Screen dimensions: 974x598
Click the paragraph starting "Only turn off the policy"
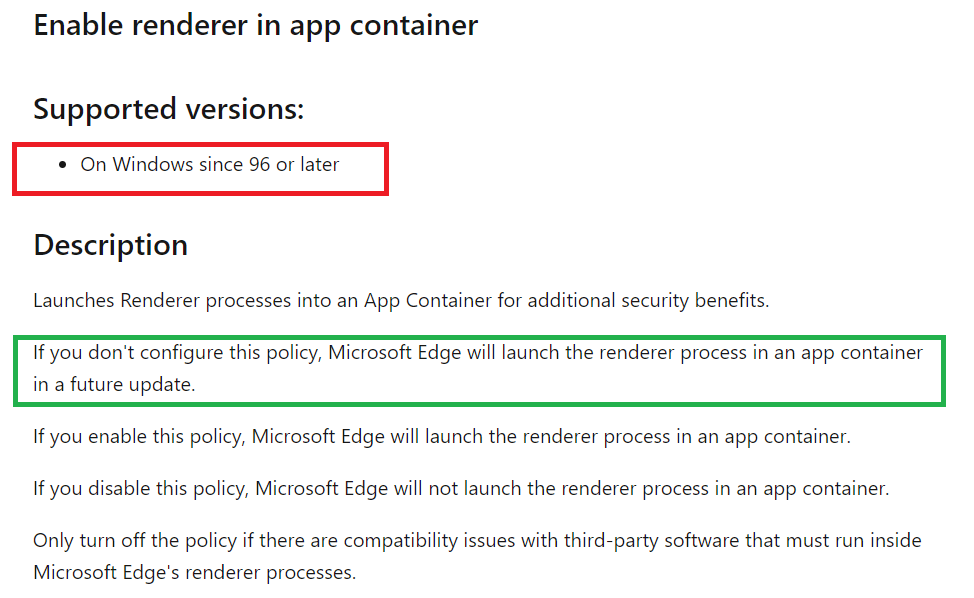click(477, 541)
